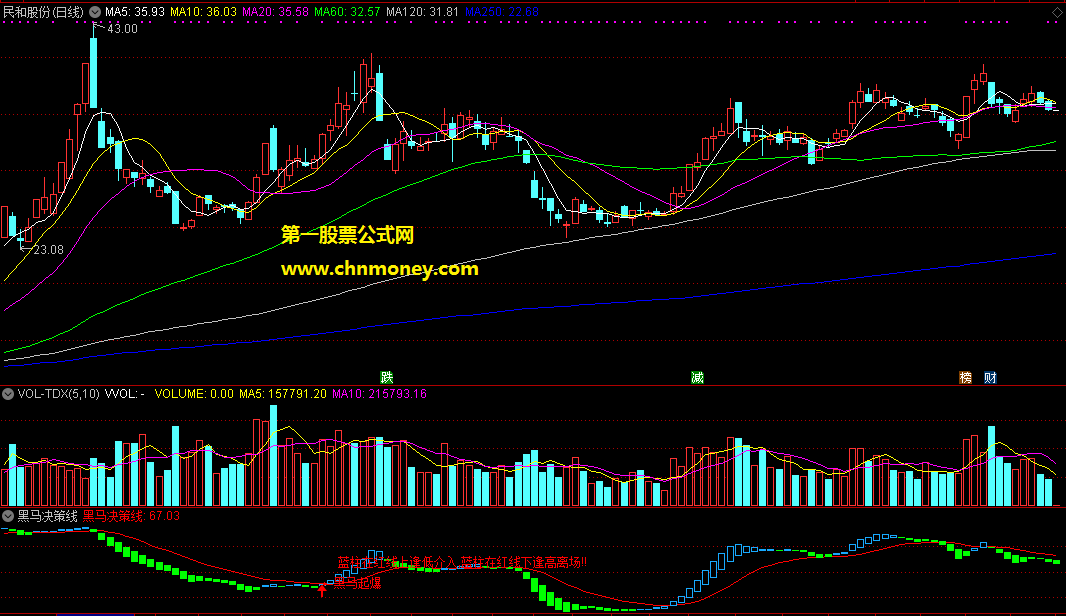This screenshot has width=1066, height=616.
Task: Click the VOLUME: 0.00 readout
Action: pos(194,394)
